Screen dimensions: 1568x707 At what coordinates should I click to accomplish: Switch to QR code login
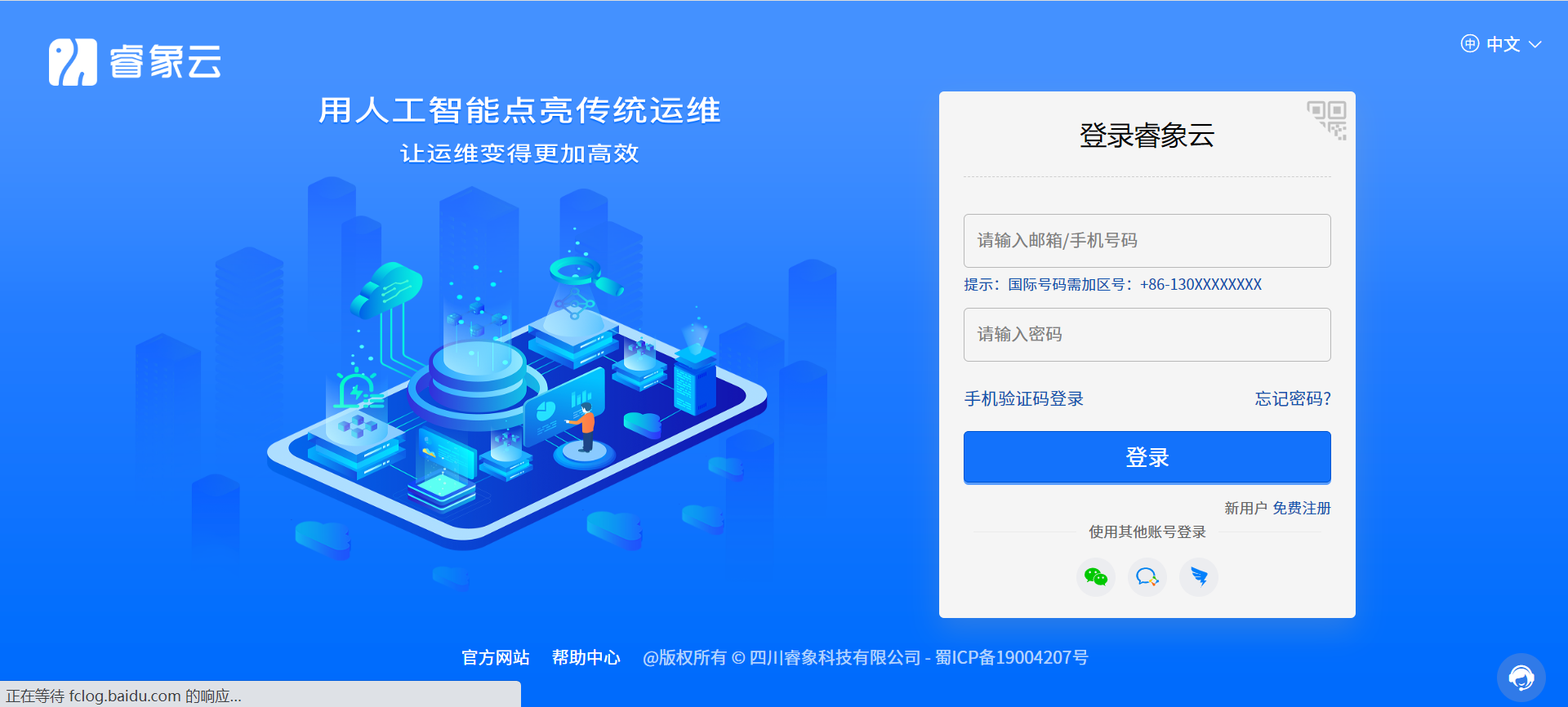pos(1327,121)
